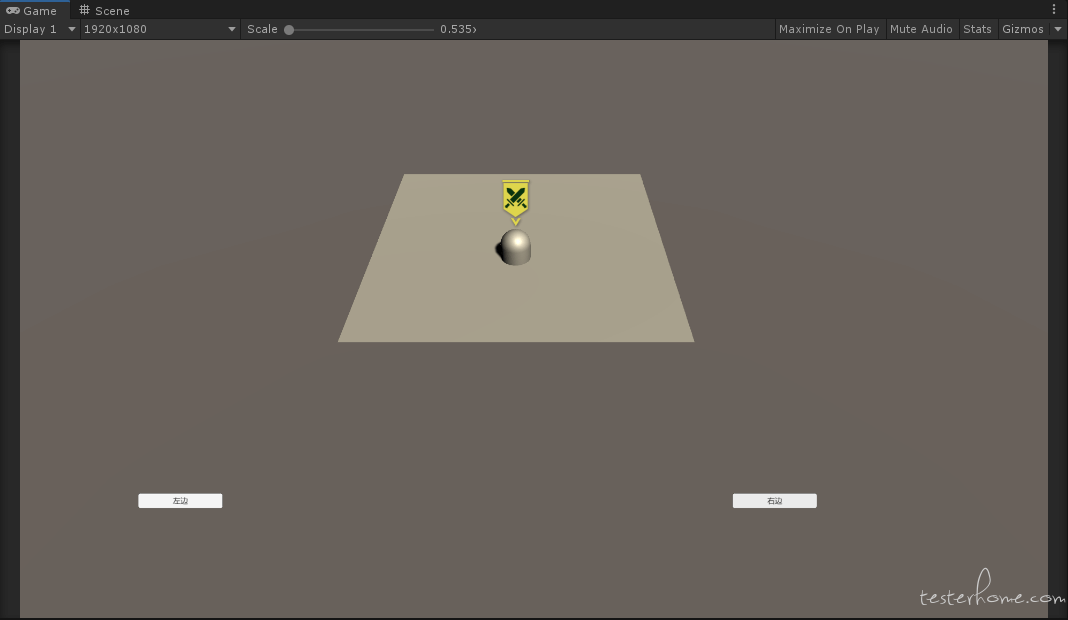Switch to the Scene tab
This screenshot has width=1068, height=620.
(104, 10)
